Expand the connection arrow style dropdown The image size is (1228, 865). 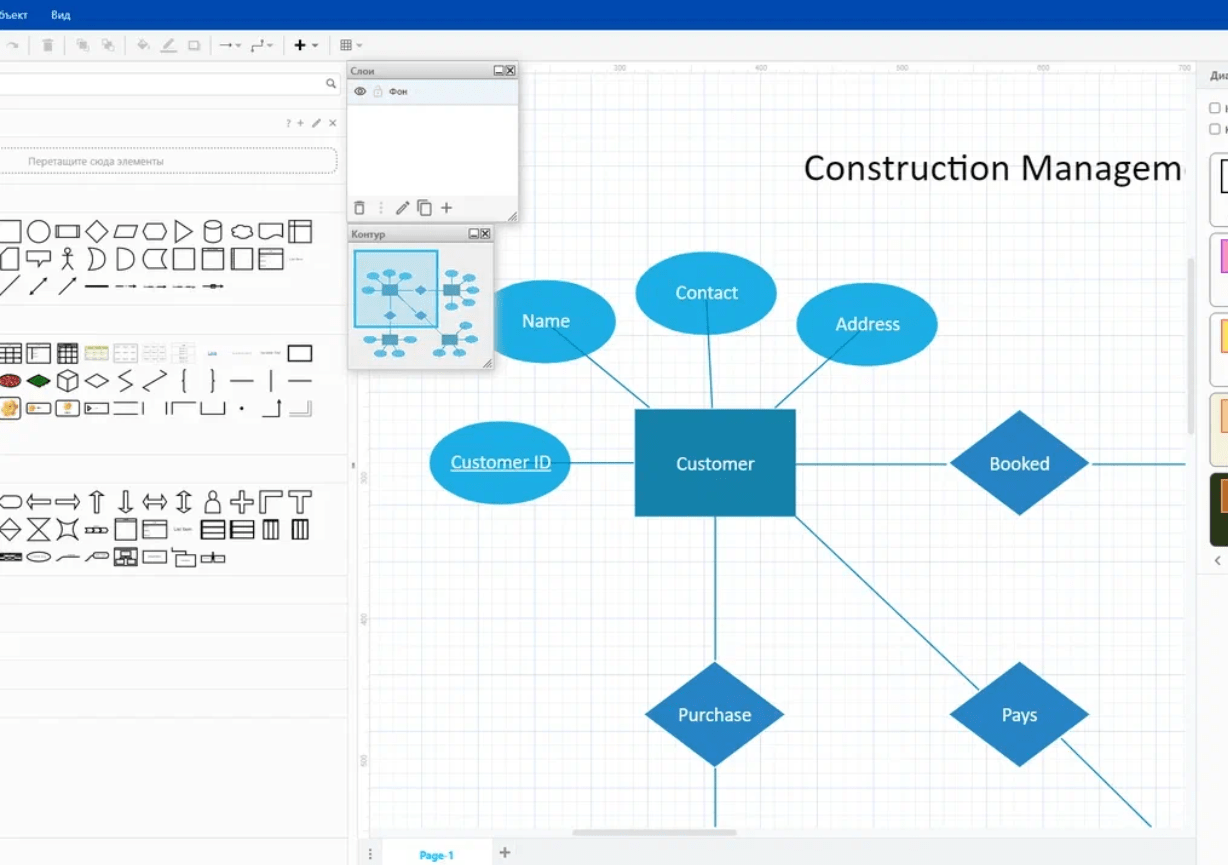click(x=229, y=45)
